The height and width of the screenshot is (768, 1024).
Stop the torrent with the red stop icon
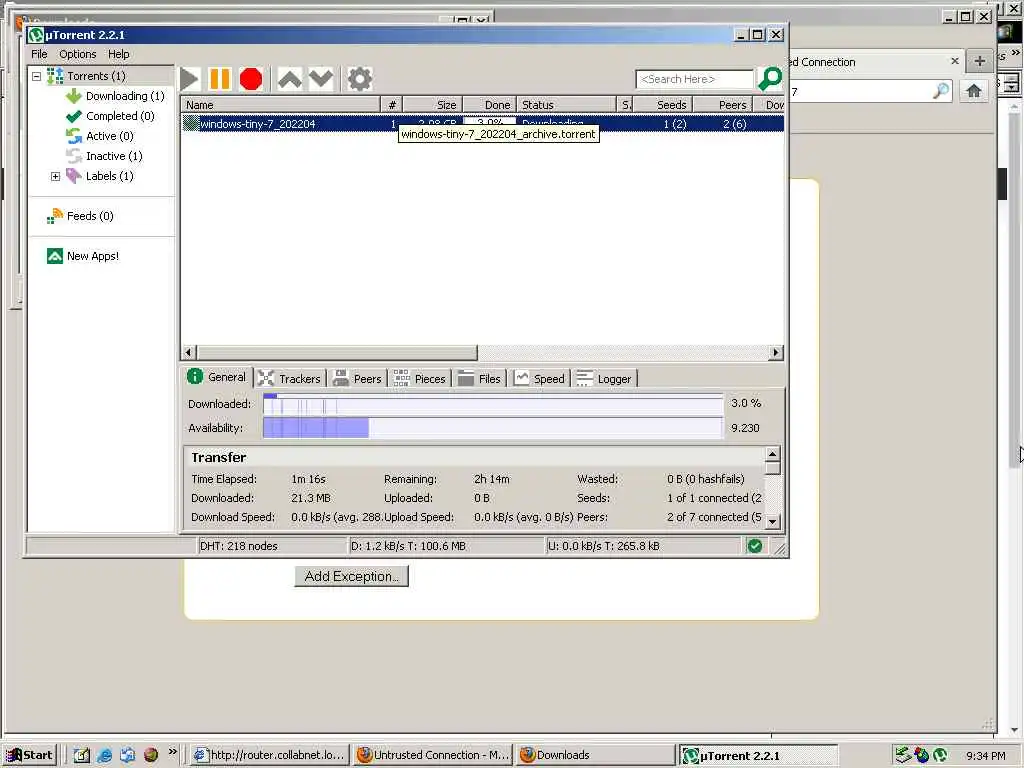coord(251,79)
